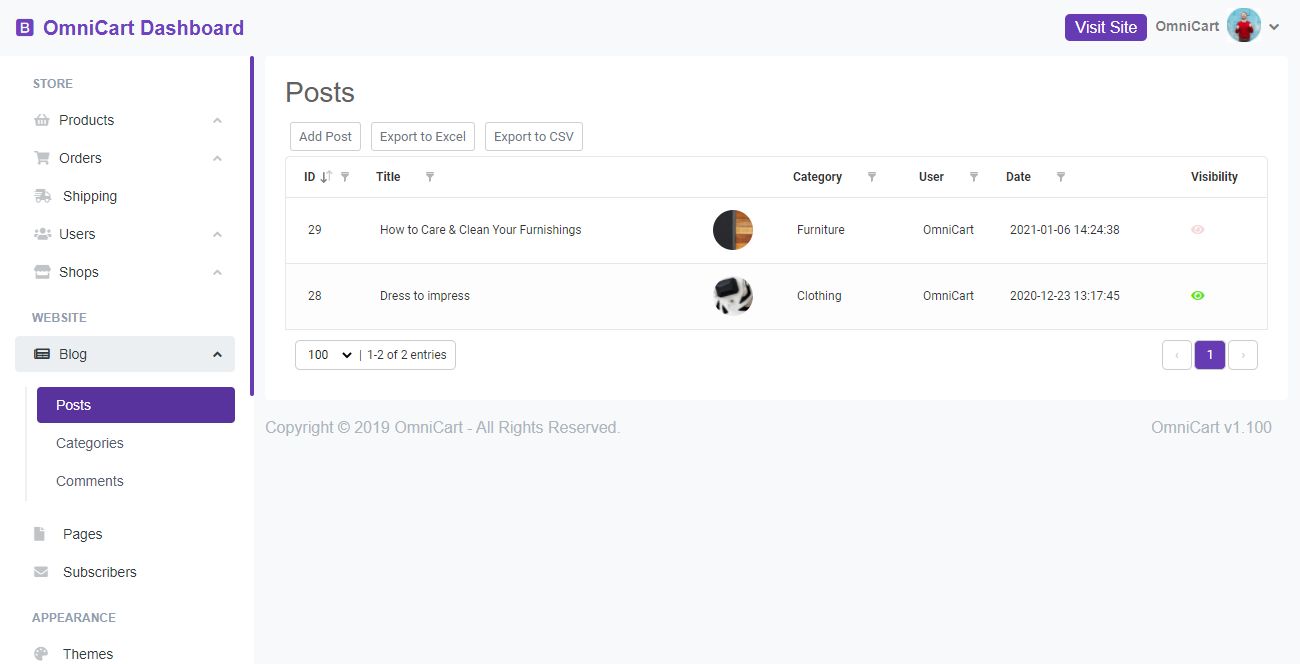Click the Visit Site button
1300x664 pixels.
coord(1105,27)
